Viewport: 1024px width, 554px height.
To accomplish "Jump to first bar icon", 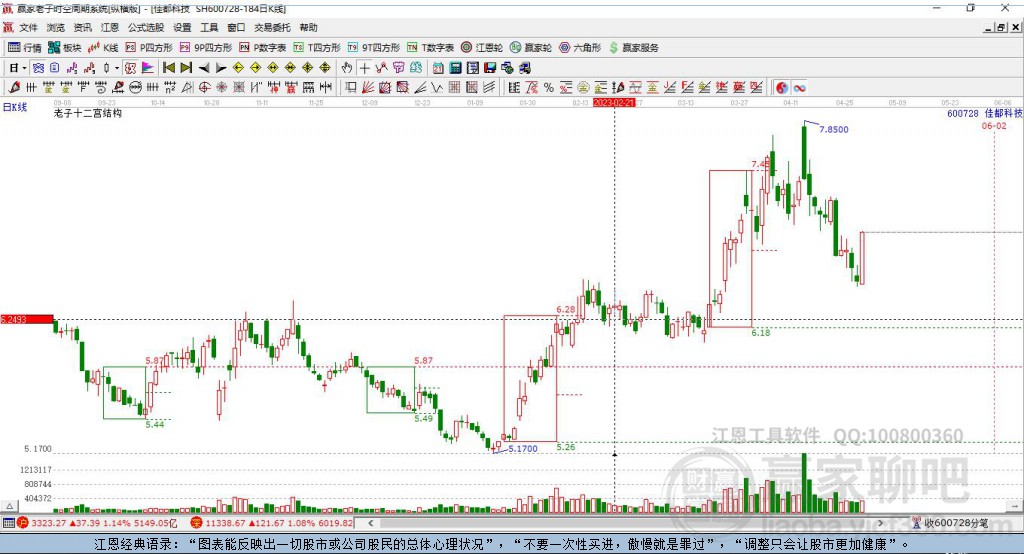I will [x=169, y=68].
